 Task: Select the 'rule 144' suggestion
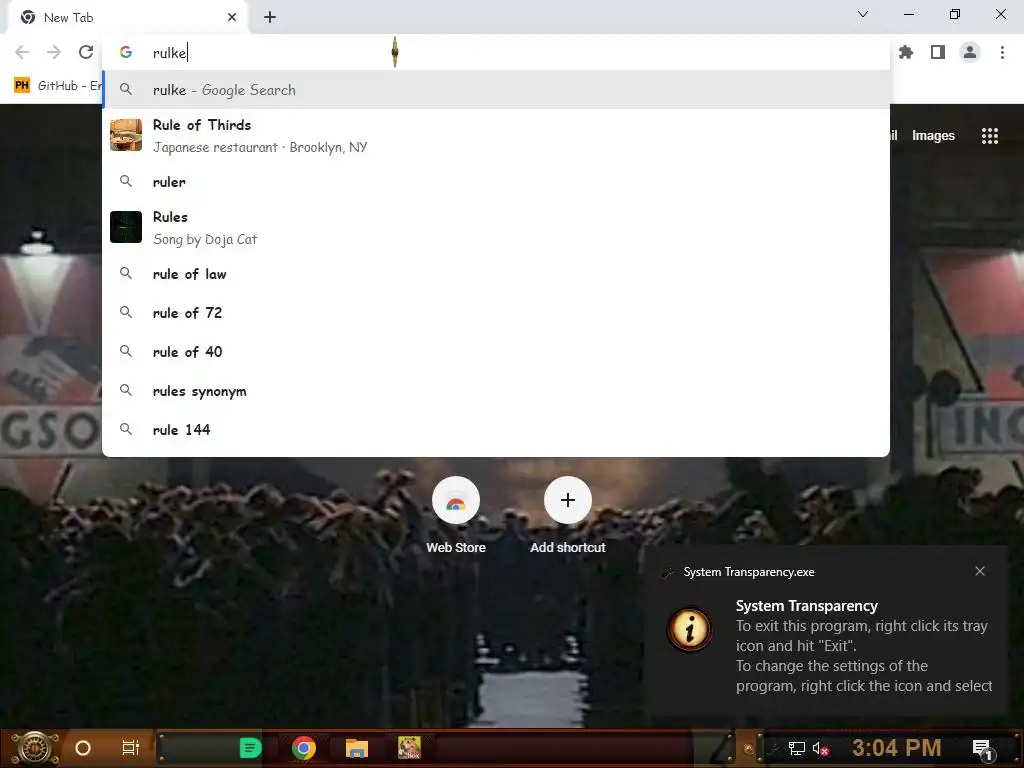point(496,430)
